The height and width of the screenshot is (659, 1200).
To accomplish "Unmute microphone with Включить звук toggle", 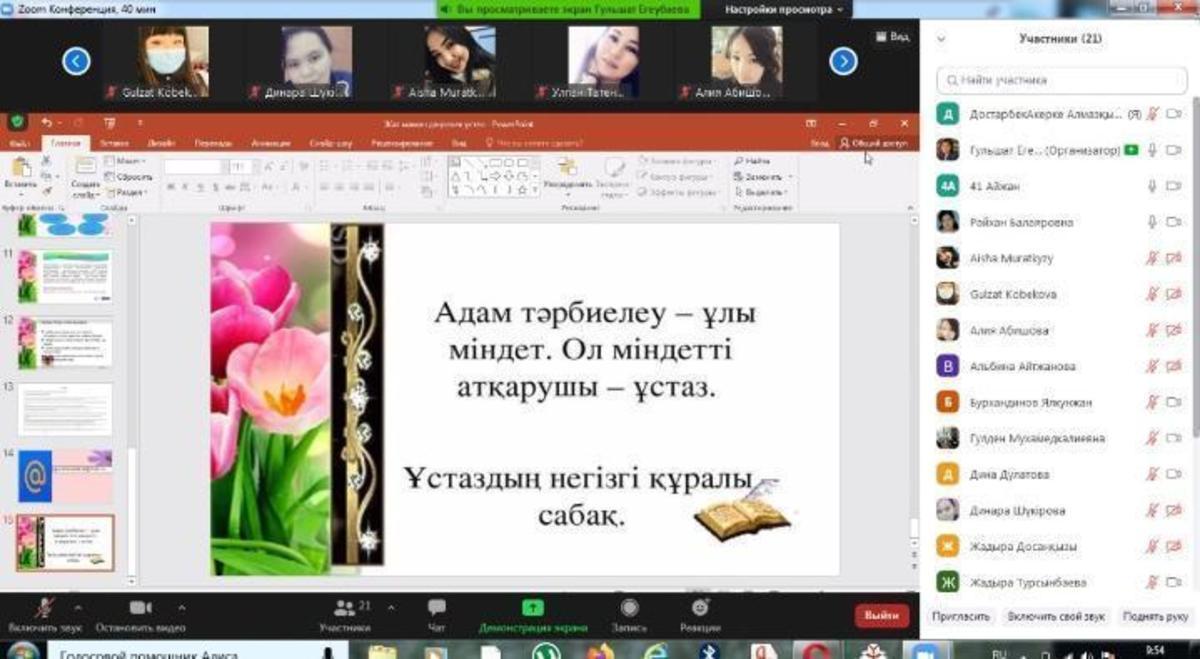I will 44,609.
